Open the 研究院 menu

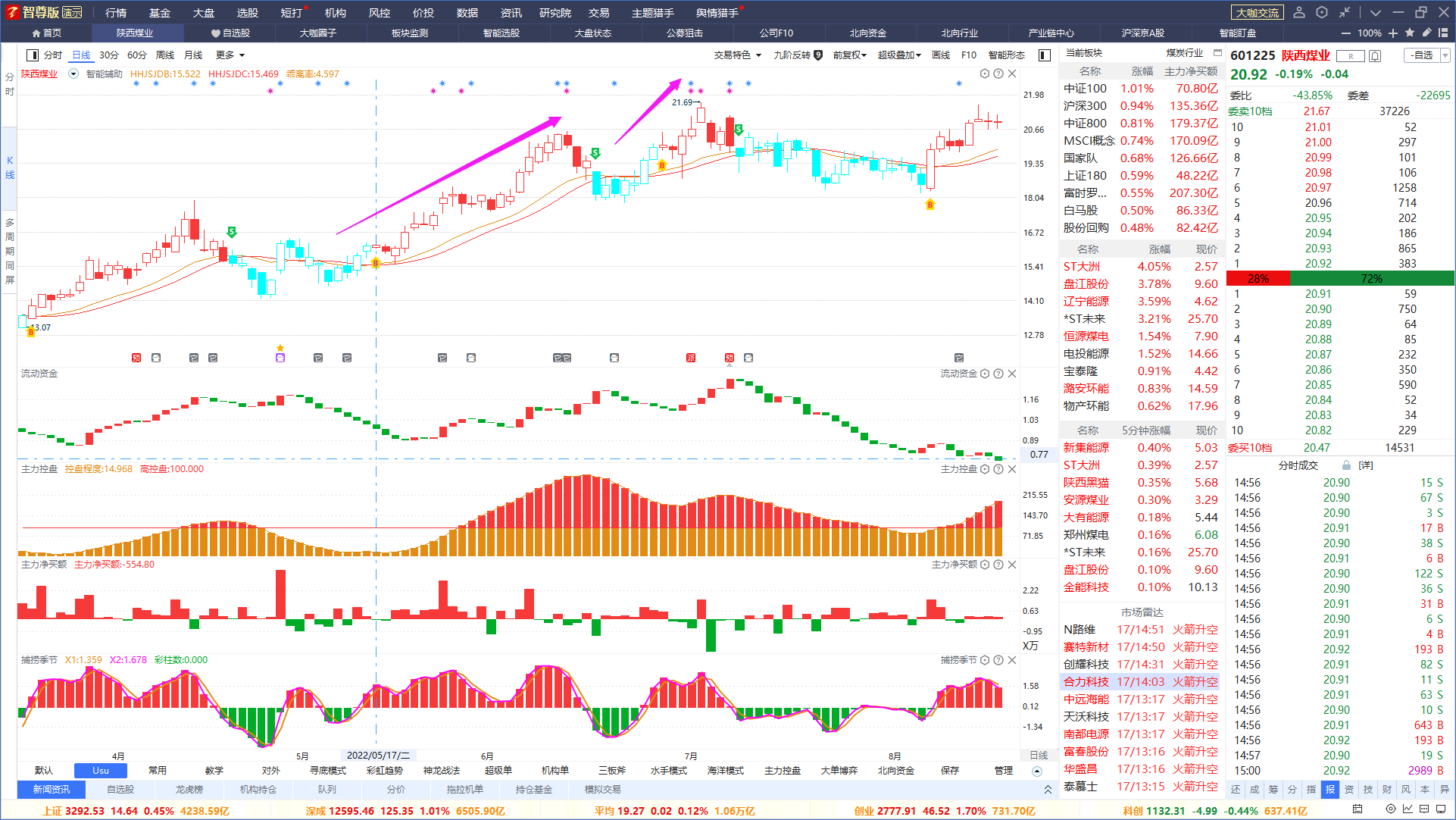(555, 13)
